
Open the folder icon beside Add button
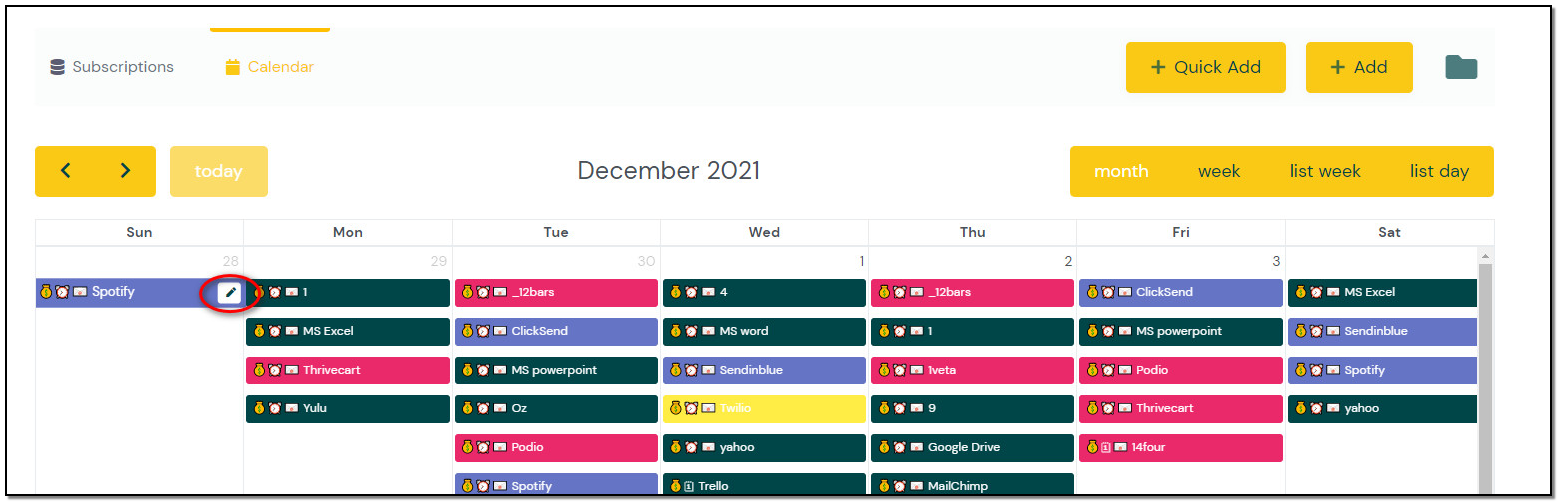tap(1461, 67)
